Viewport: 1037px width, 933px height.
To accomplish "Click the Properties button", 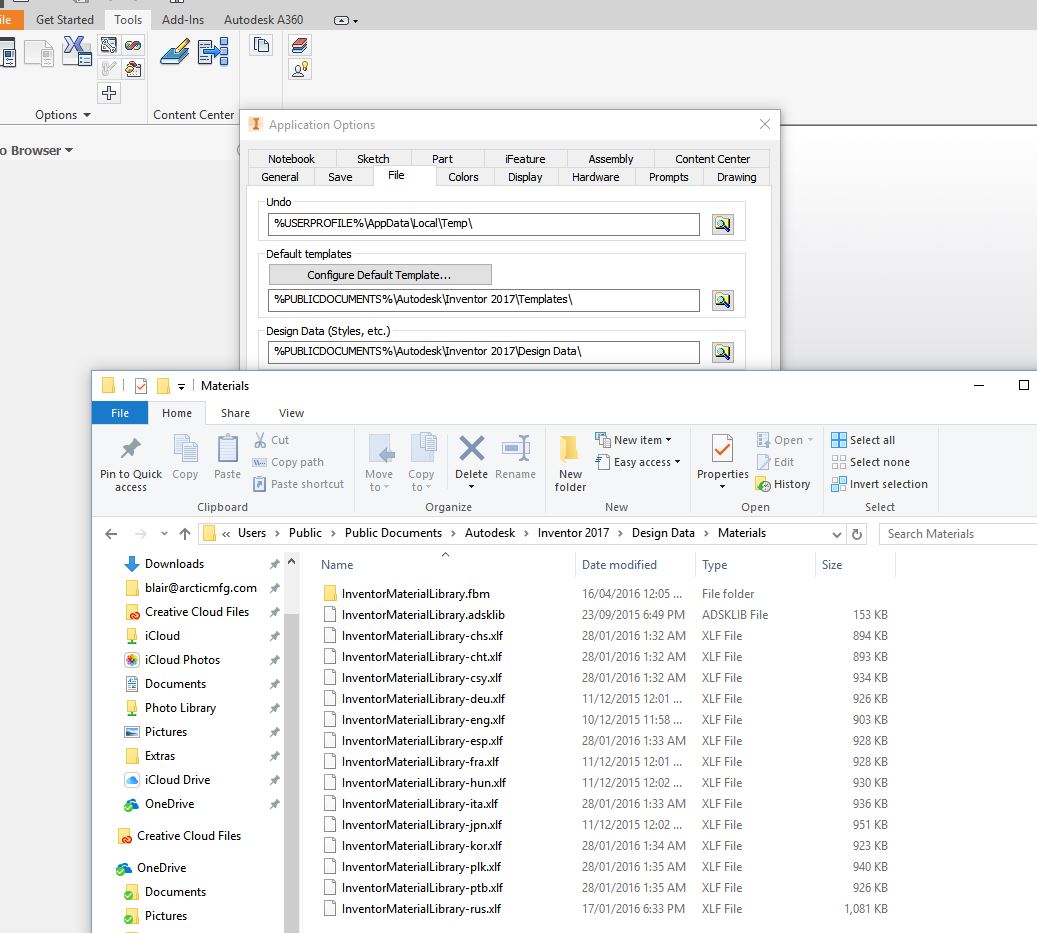I will pos(722,462).
